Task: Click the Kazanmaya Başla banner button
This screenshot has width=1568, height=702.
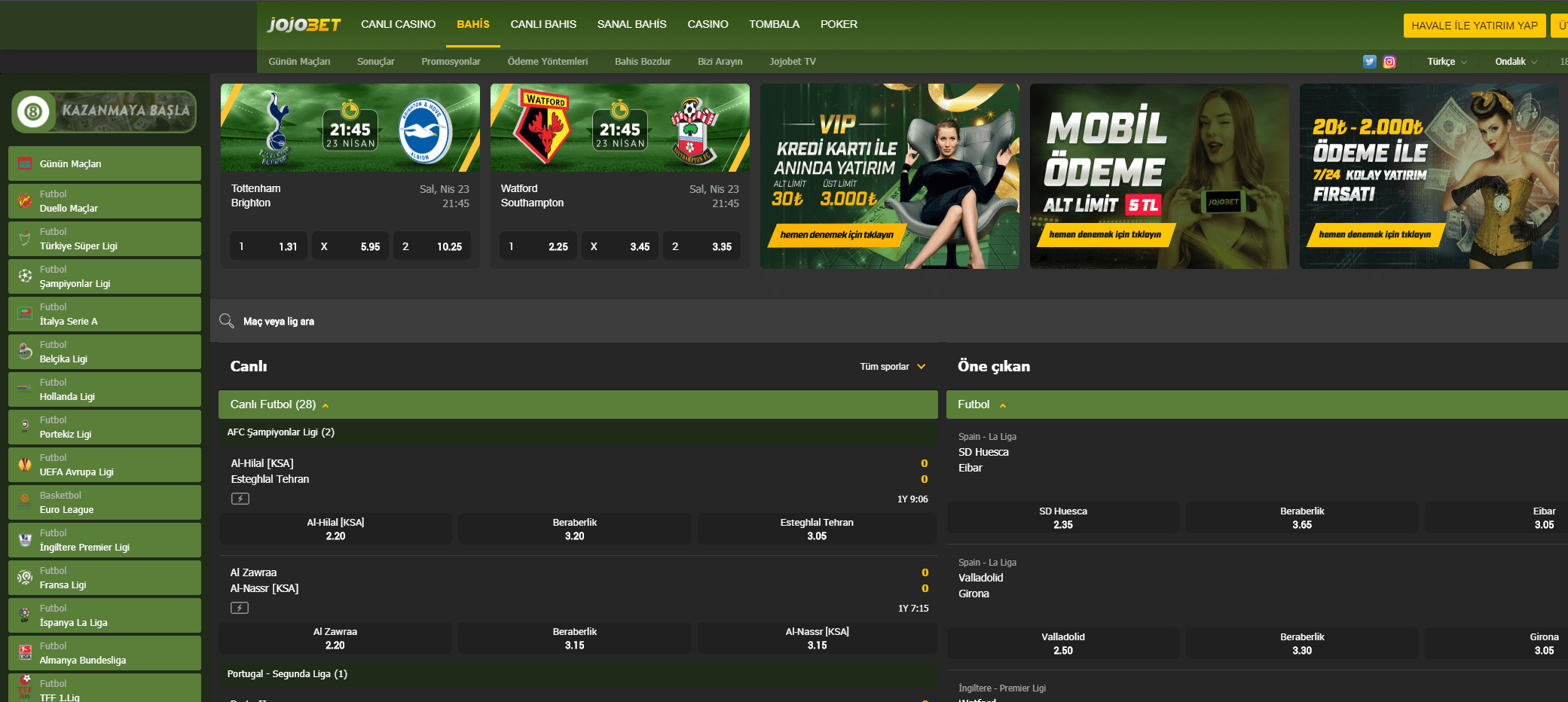Action: pyautogui.click(x=104, y=111)
